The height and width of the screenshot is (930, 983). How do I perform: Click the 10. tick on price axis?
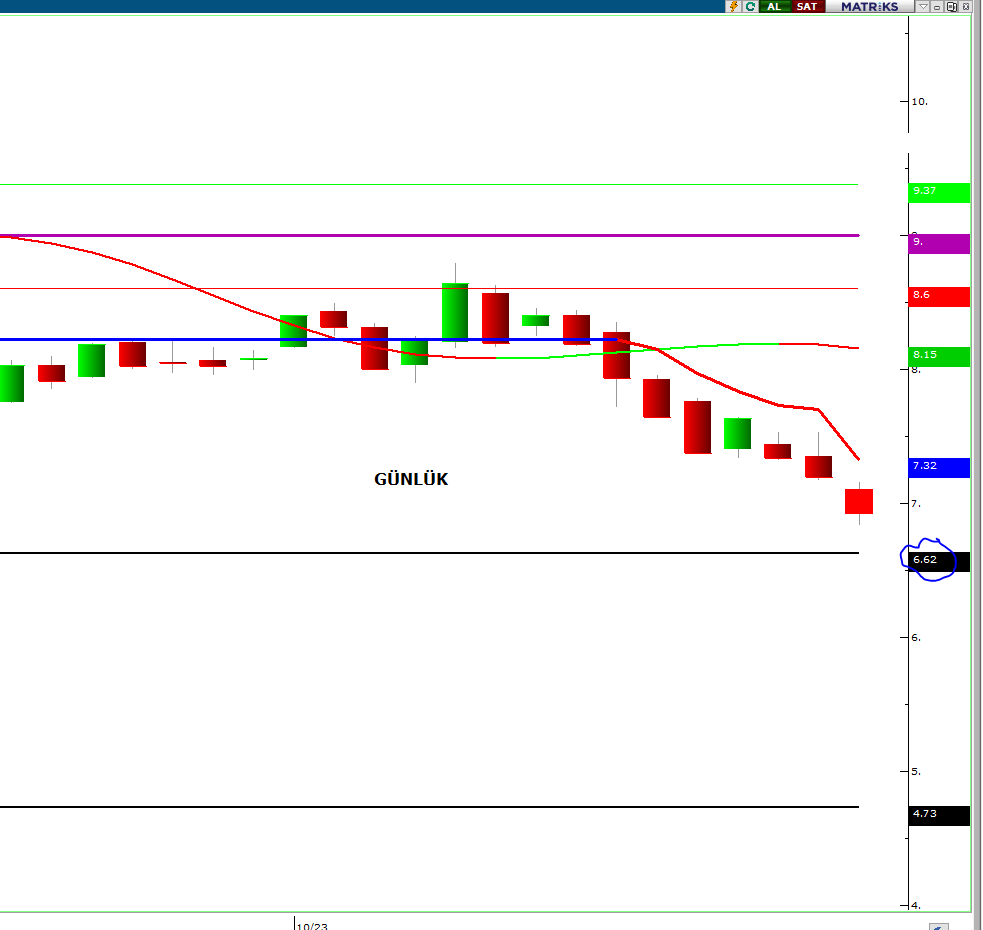pyautogui.click(x=919, y=102)
